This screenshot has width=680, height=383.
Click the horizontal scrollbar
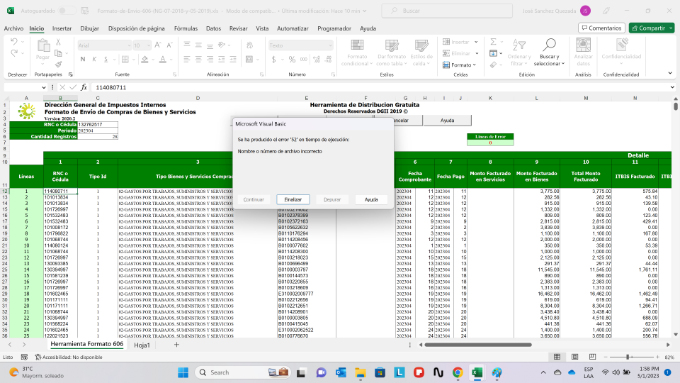(x=478, y=345)
